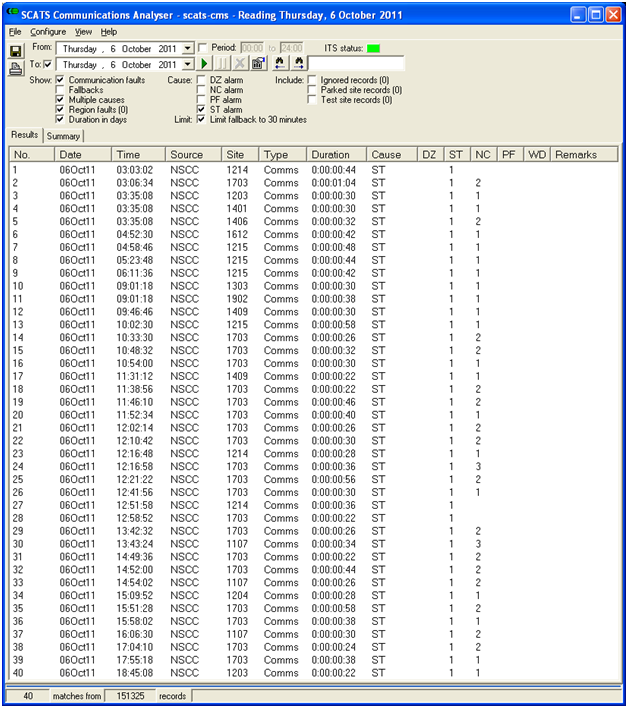628x708 pixels.
Task: Click the search text field beside binoculars
Action: [x=356, y=63]
